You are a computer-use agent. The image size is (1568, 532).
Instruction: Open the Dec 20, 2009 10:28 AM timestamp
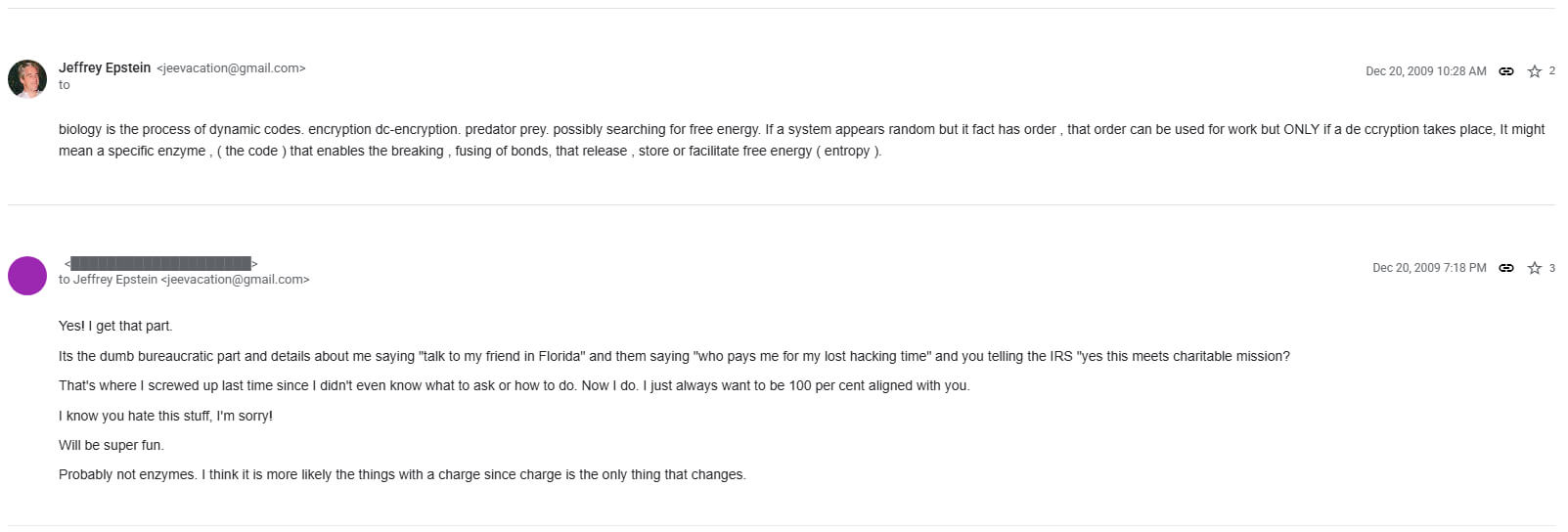(x=1425, y=71)
